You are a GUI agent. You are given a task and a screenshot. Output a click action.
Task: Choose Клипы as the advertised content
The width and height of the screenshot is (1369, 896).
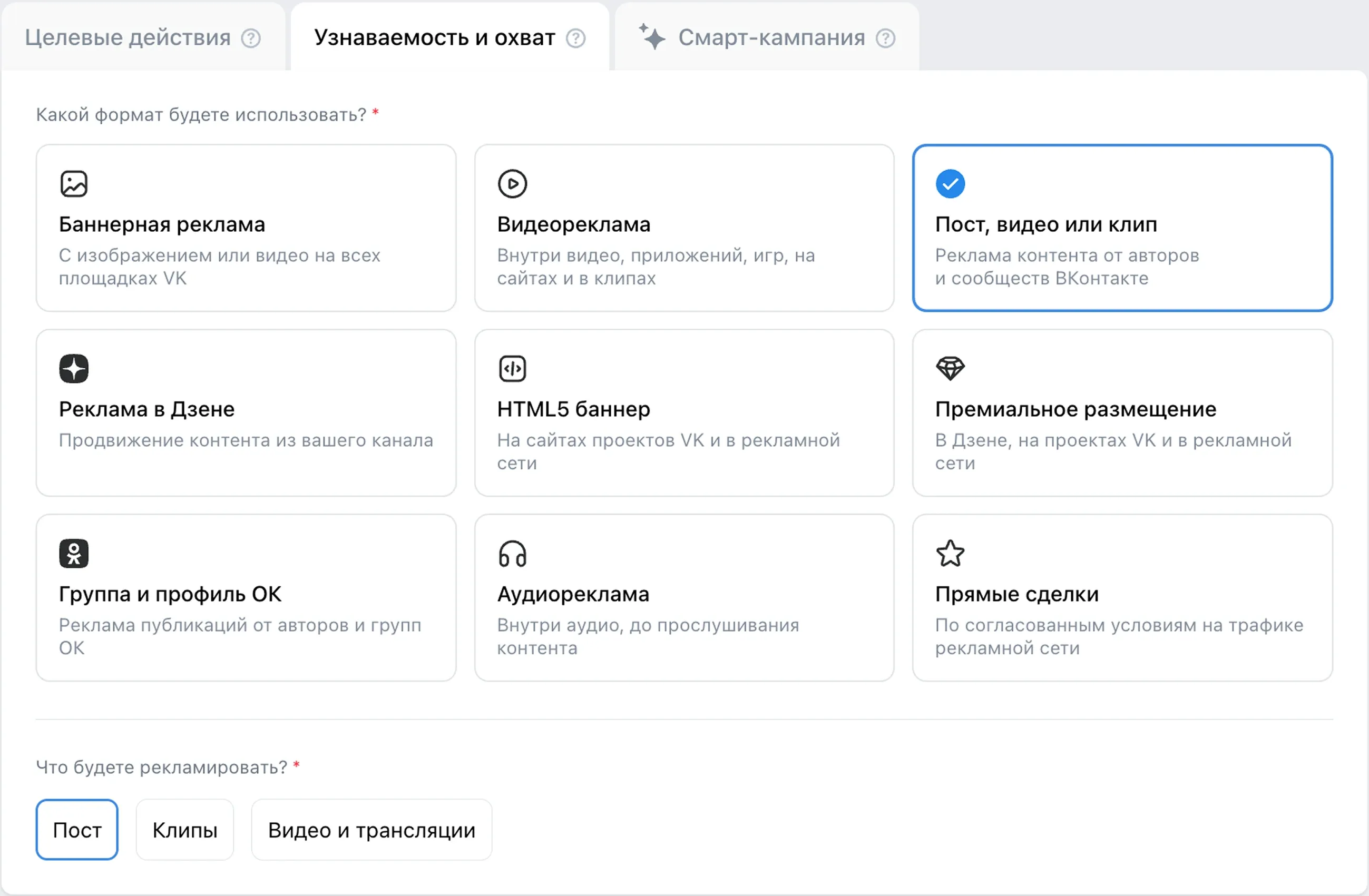click(184, 830)
